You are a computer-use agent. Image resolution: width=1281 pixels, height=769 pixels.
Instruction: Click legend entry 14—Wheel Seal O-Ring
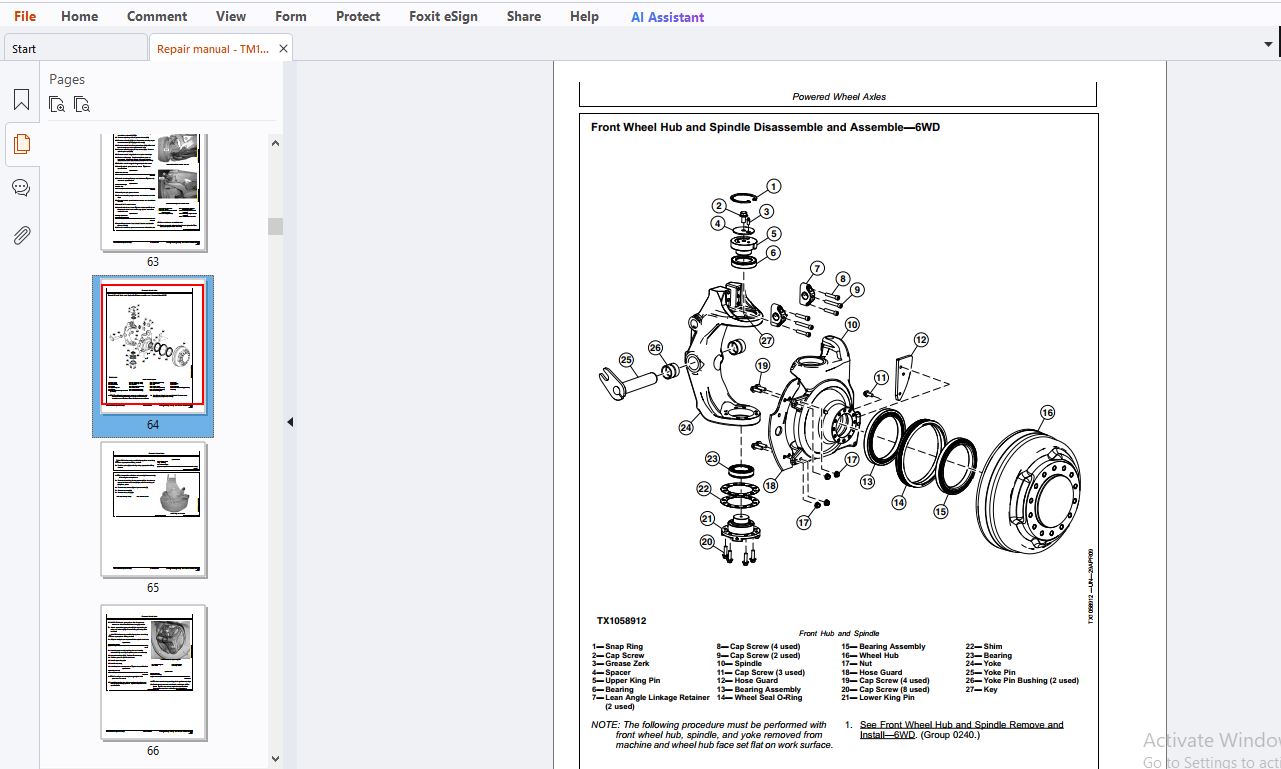pyautogui.click(x=759, y=698)
